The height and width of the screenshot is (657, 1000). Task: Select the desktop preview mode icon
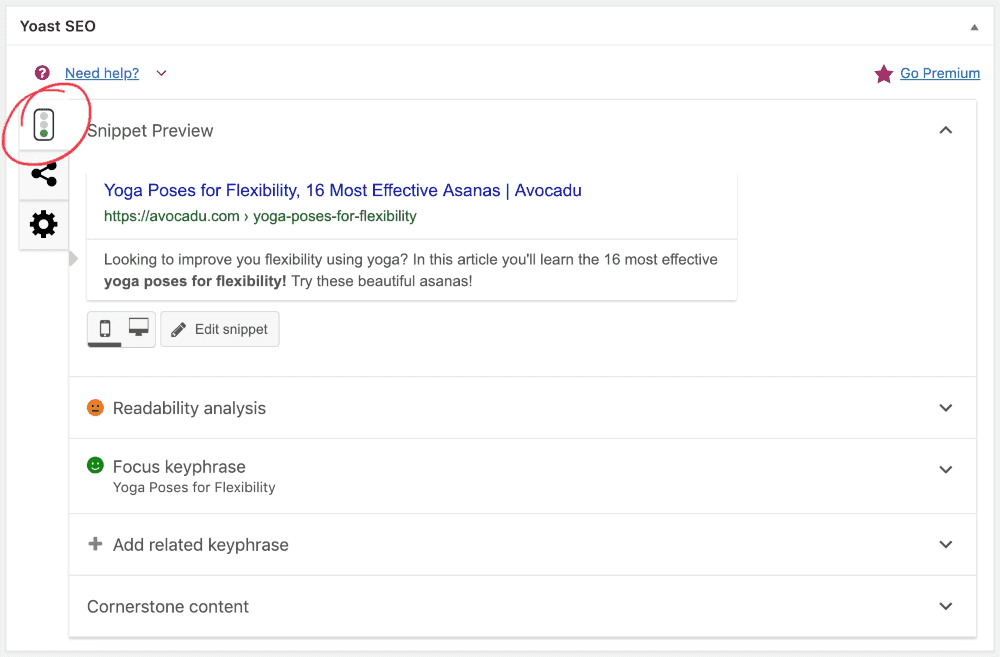[138, 327]
